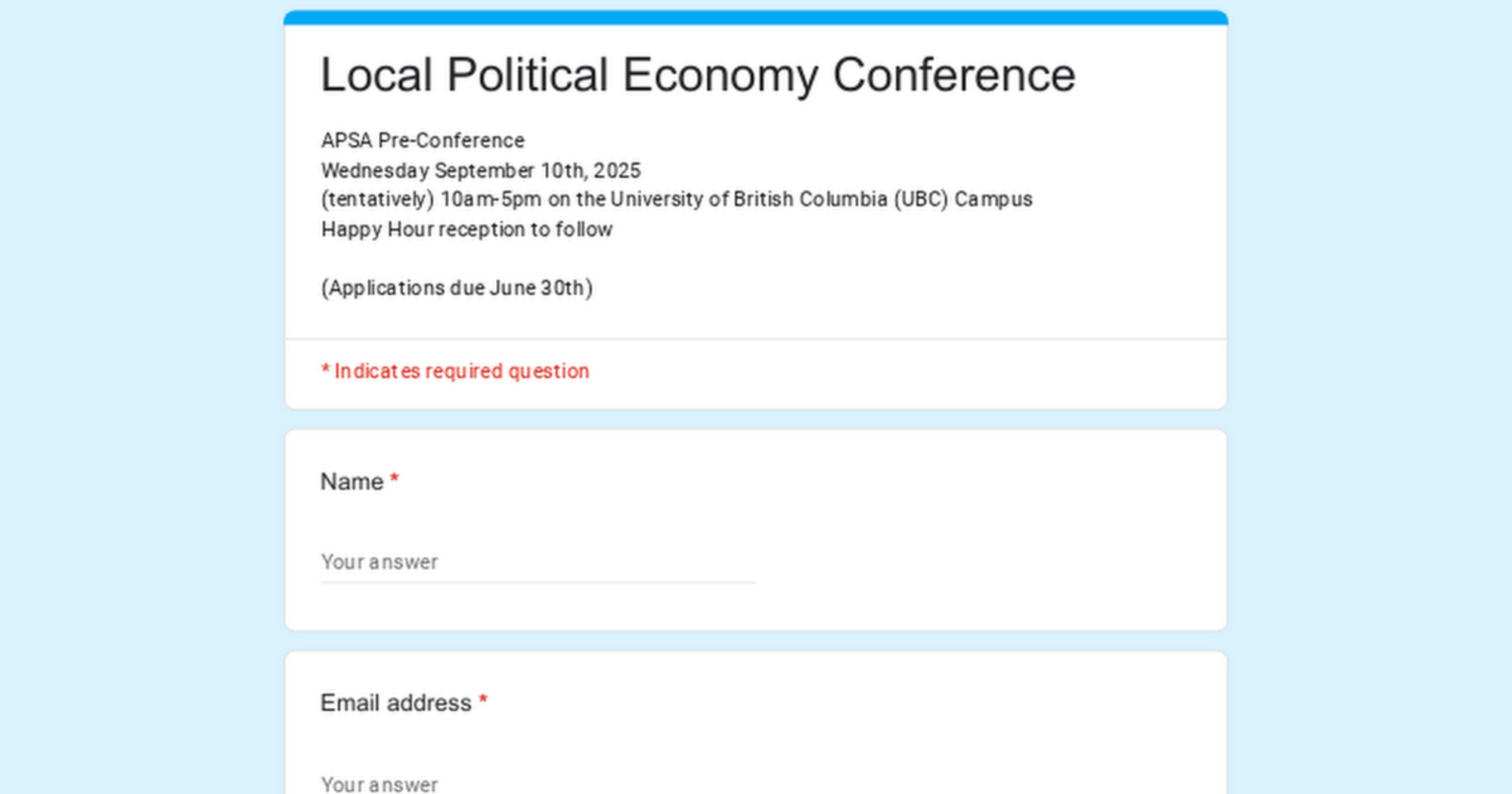
Task: Click the red asterisk beside Name
Action: [394, 480]
